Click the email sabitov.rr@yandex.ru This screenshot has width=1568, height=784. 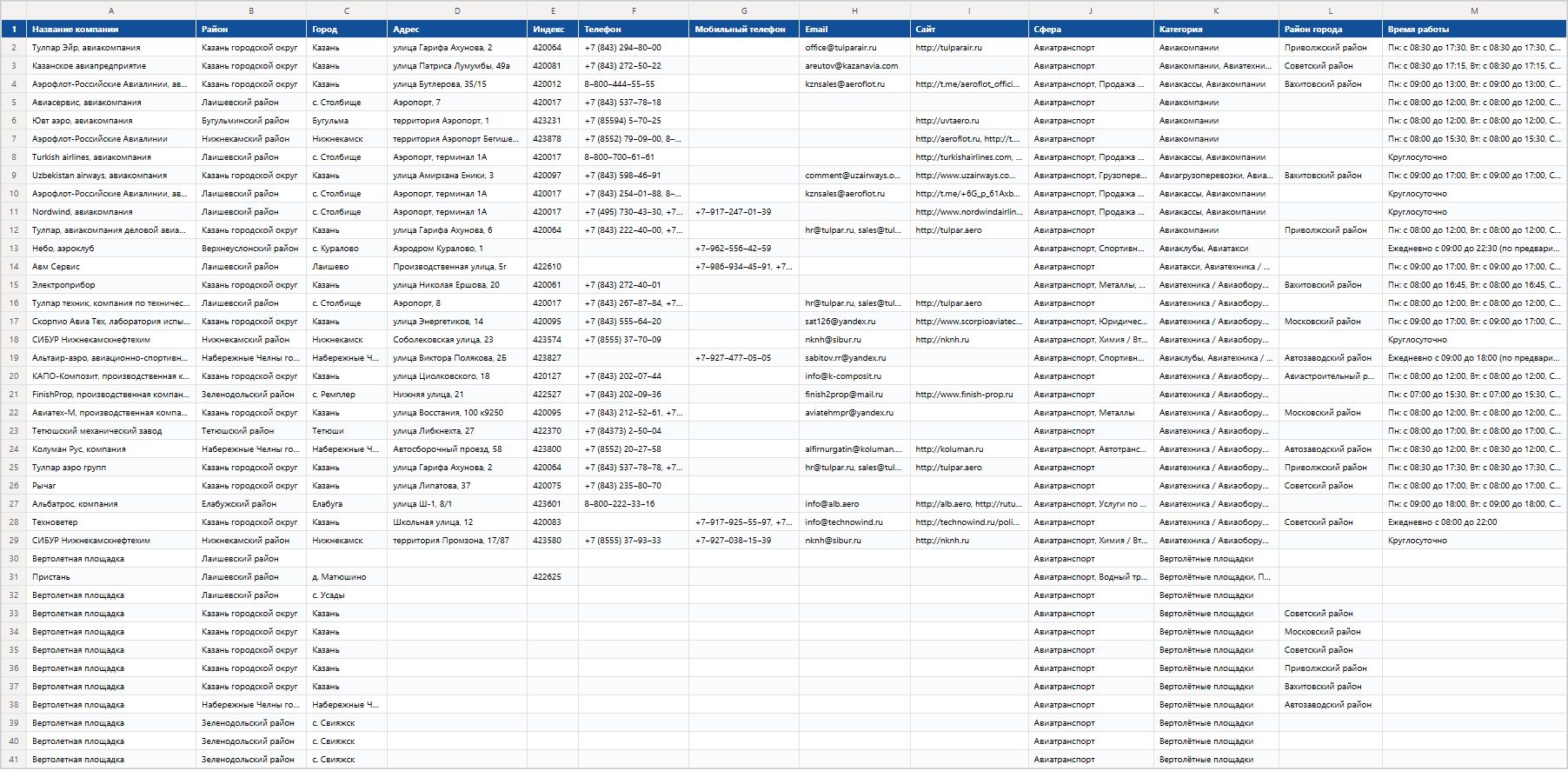(x=854, y=358)
